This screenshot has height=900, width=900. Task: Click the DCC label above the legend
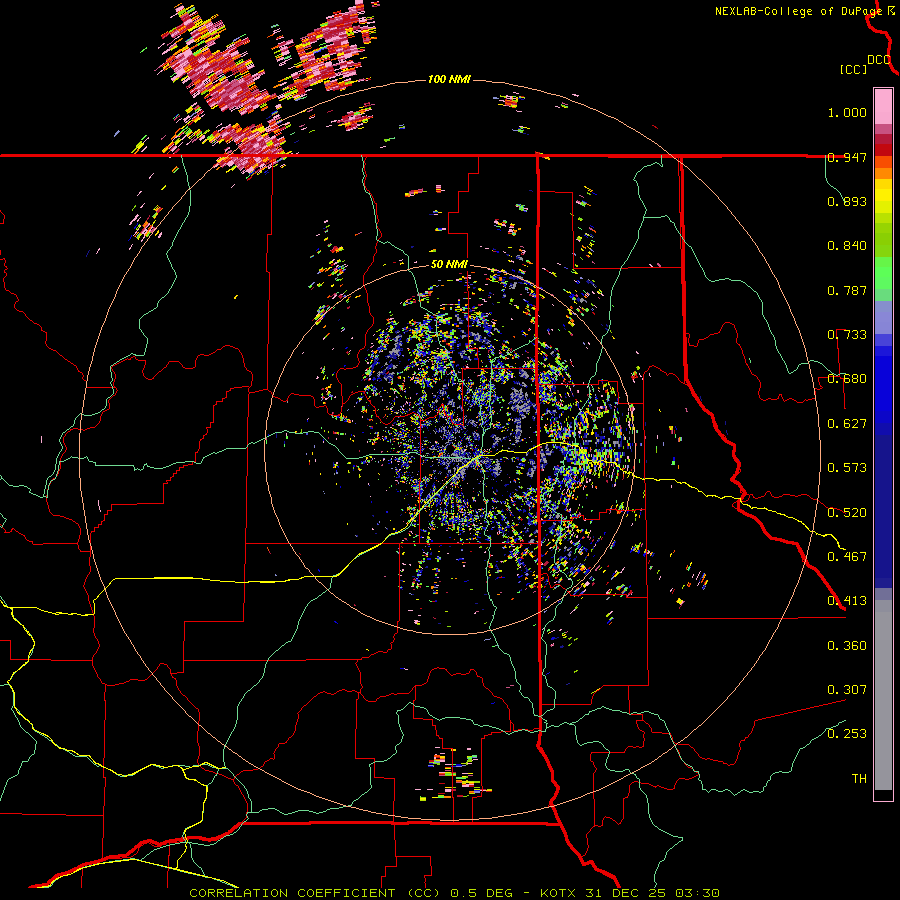tap(879, 60)
